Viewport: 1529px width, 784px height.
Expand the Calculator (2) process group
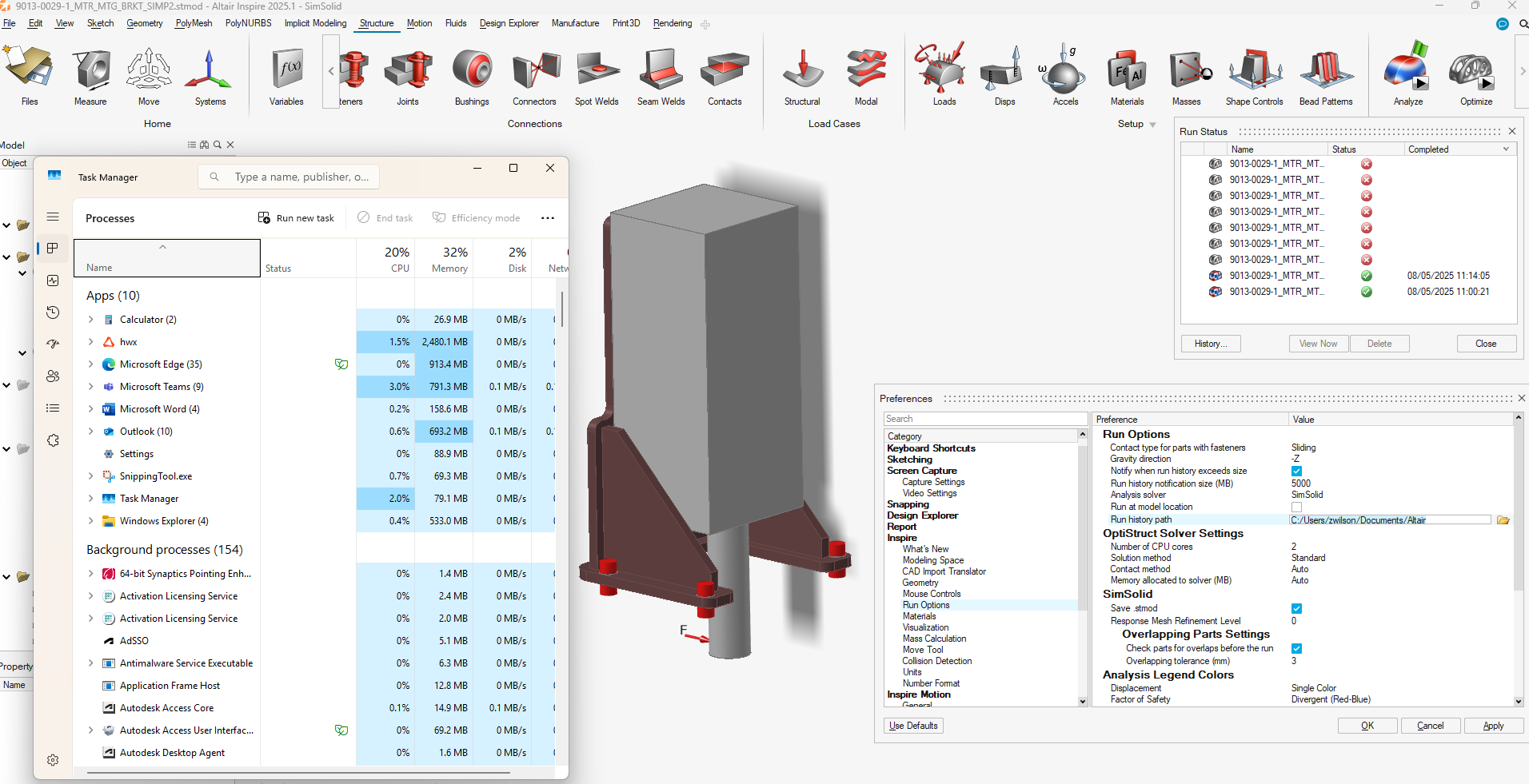[x=90, y=320]
